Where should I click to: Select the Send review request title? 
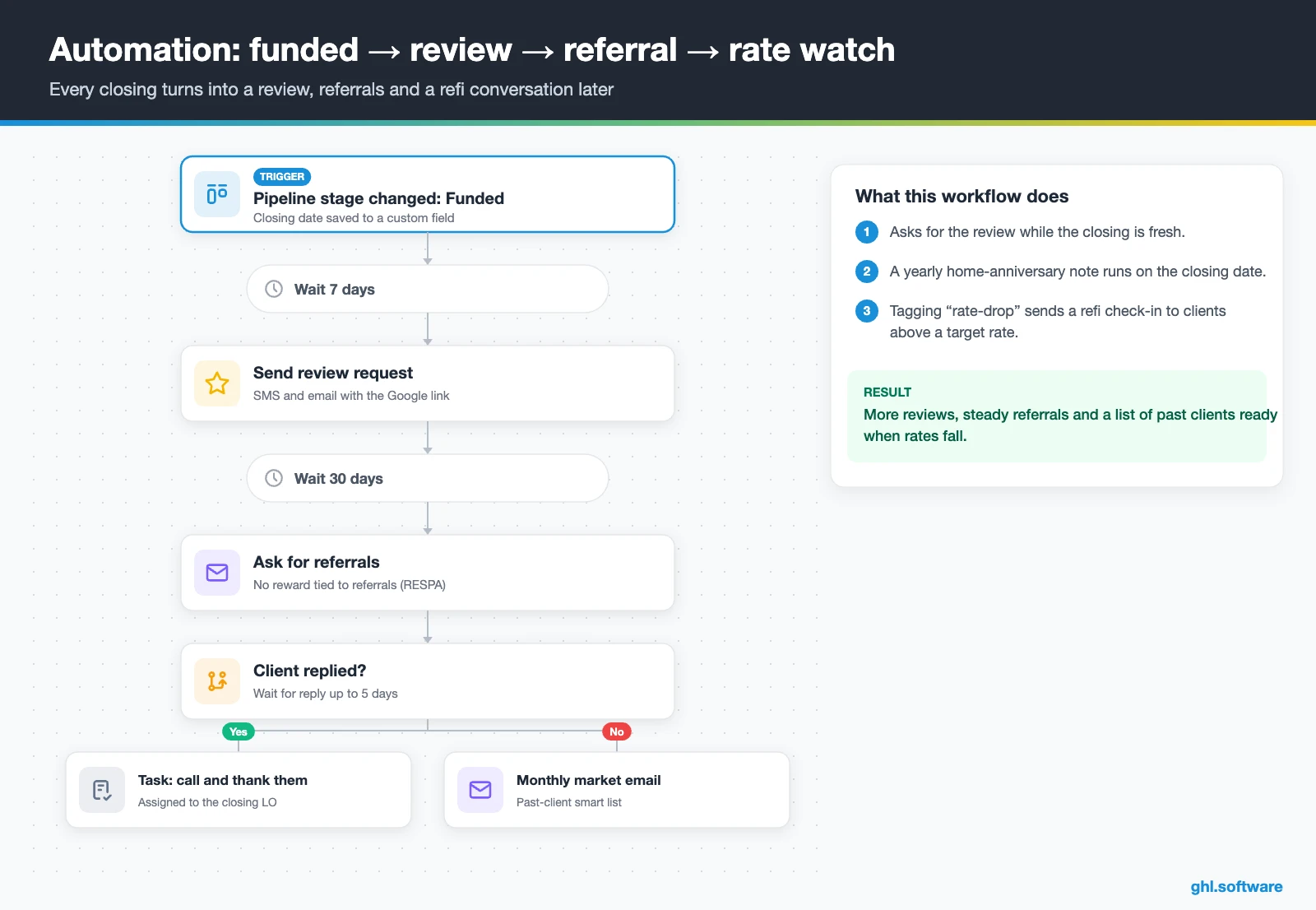(x=333, y=373)
